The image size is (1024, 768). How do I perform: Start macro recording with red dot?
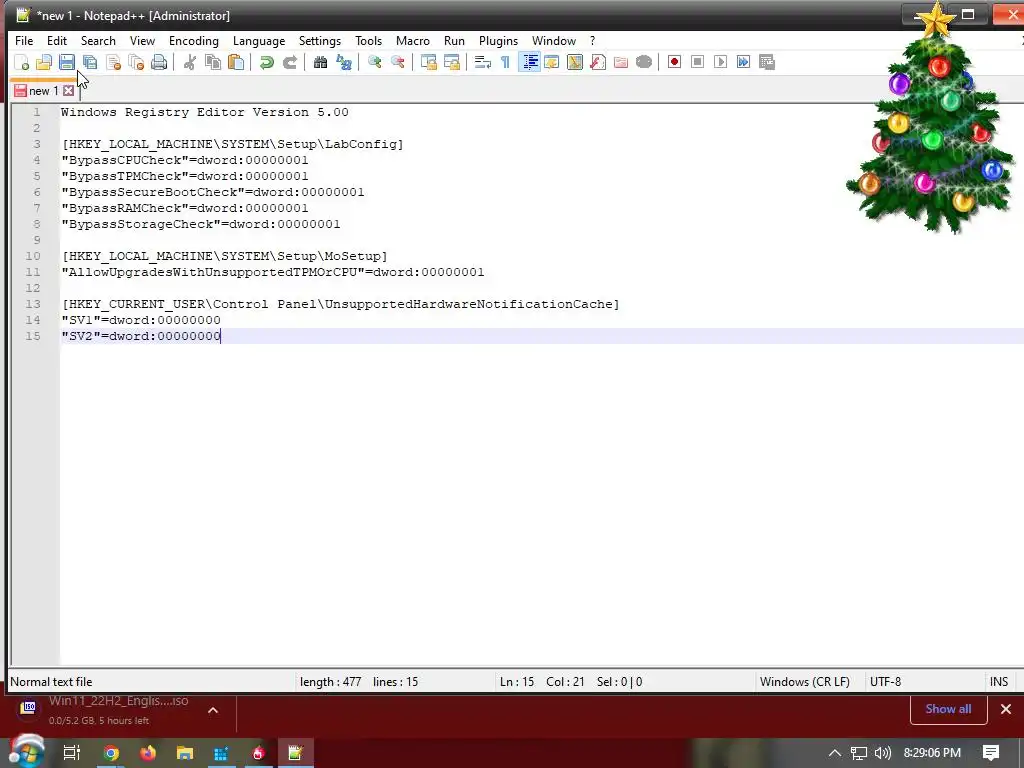(x=675, y=62)
